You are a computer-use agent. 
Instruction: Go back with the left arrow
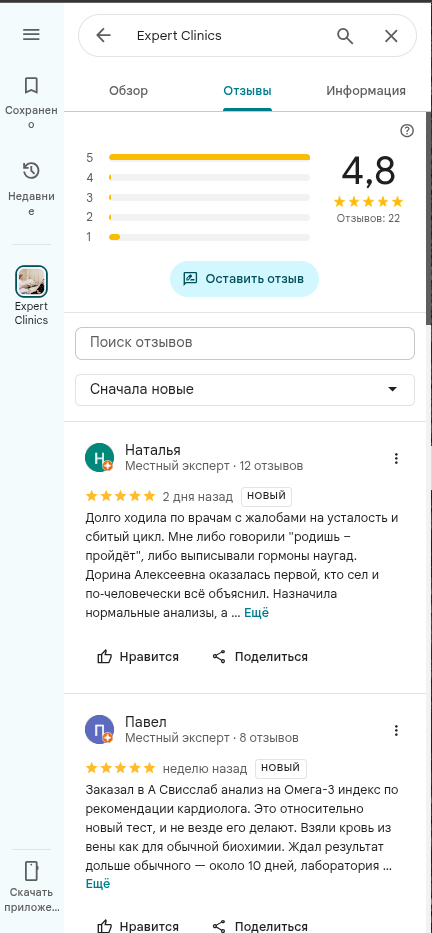[104, 36]
